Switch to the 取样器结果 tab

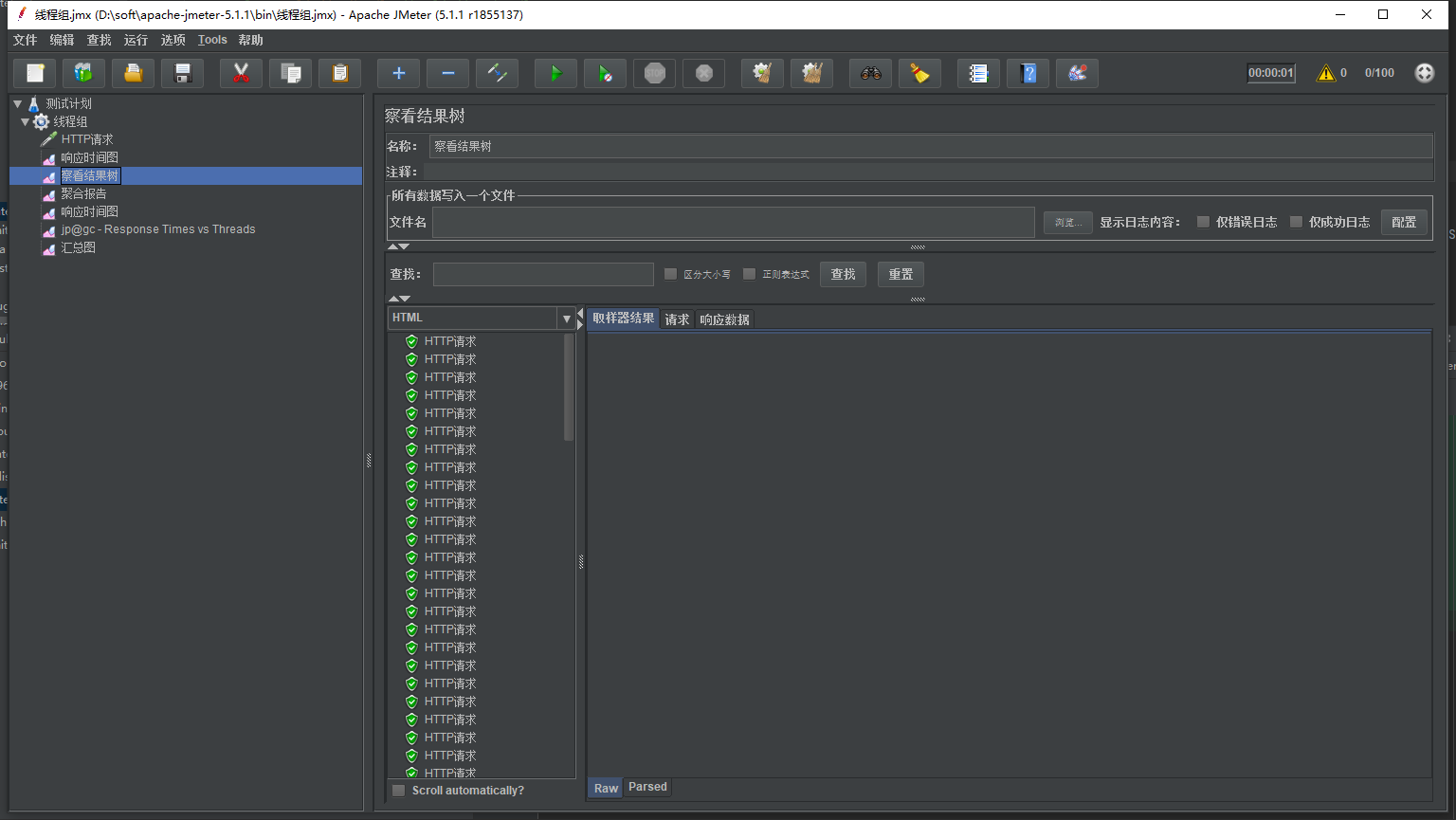point(623,319)
